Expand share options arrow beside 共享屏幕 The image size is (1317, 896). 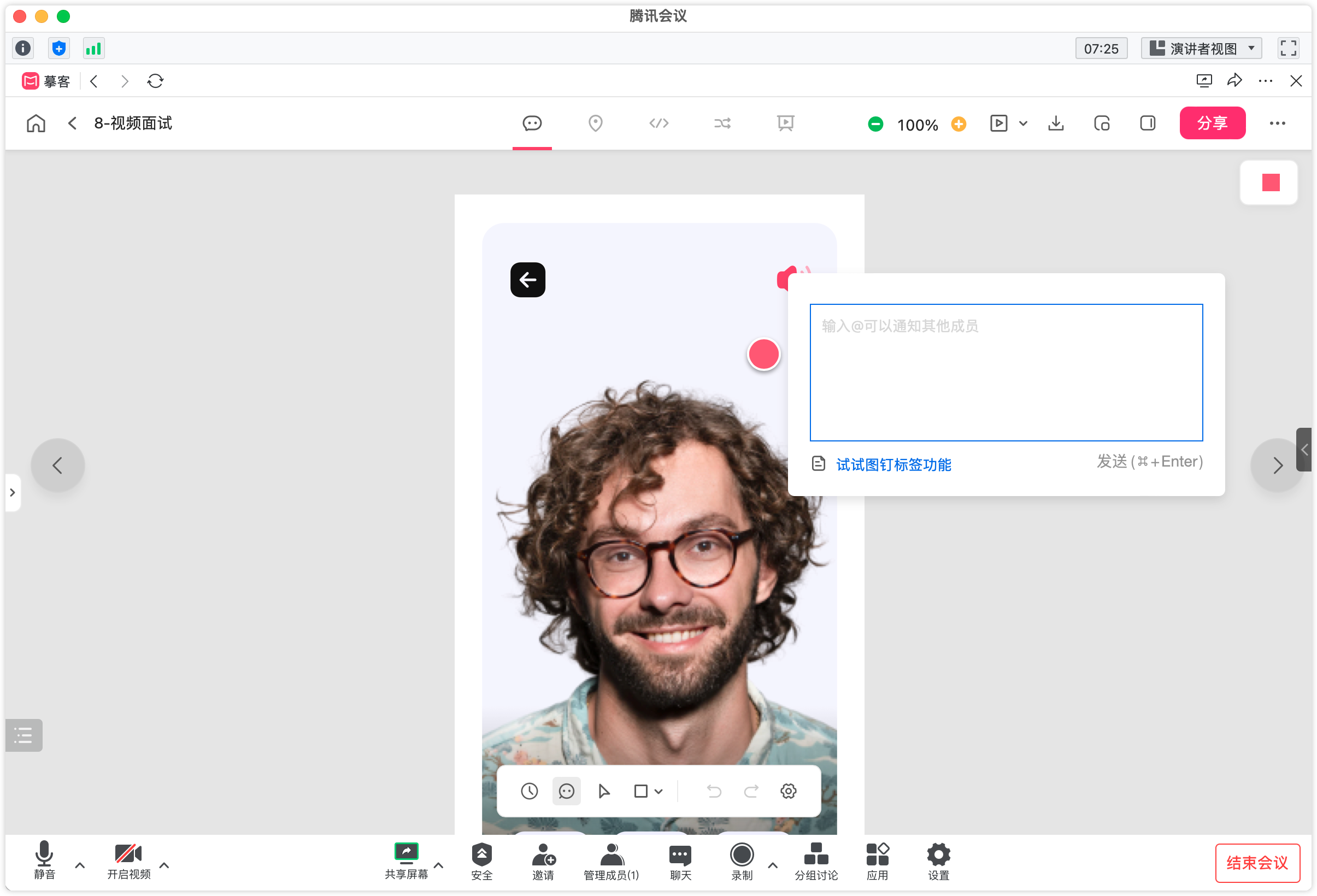439,865
